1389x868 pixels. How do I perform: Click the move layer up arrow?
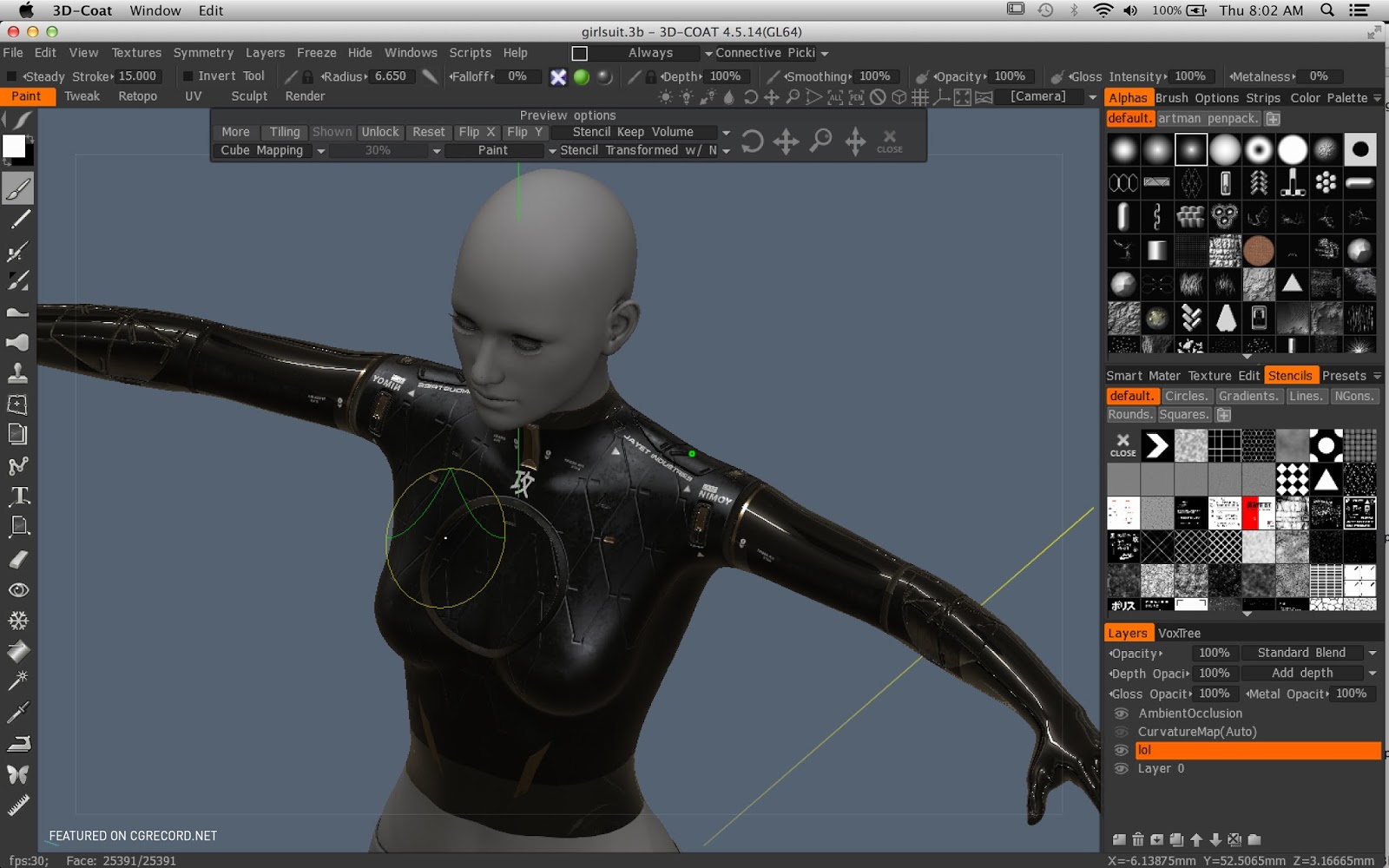click(x=1196, y=839)
